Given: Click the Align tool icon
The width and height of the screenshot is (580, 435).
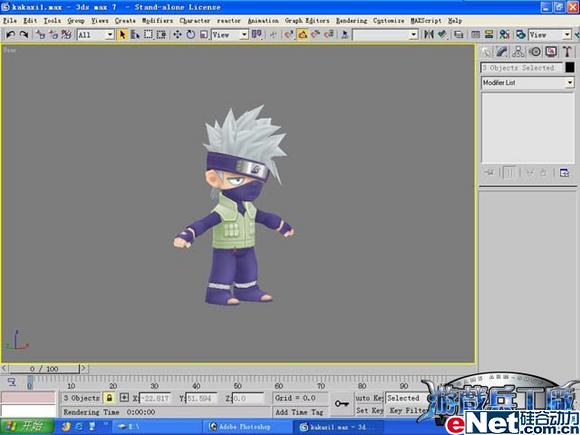Looking at the screenshot, I should (442, 35).
